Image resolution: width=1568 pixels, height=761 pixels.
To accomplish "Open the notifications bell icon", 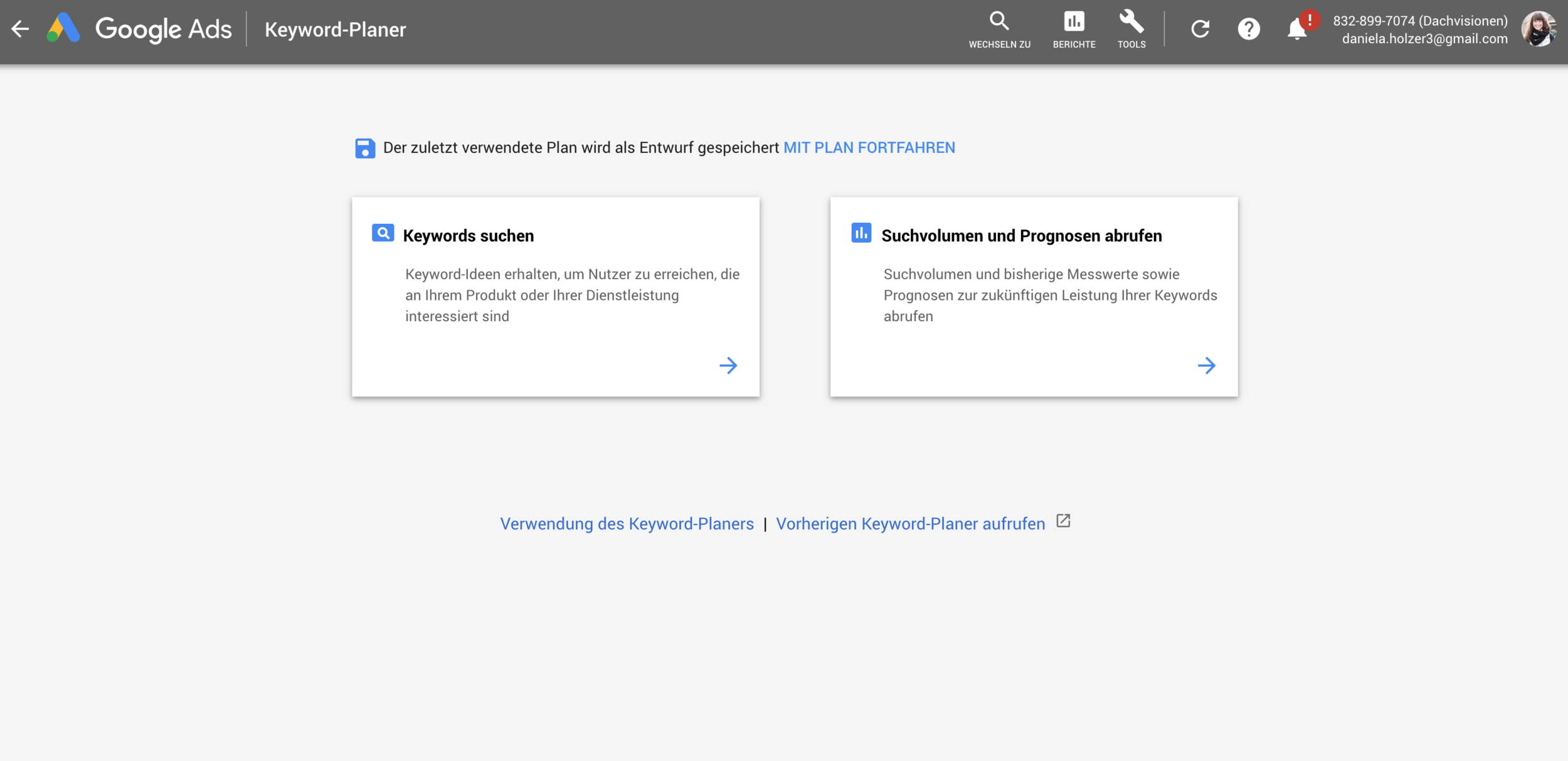I will tap(1297, 29).
